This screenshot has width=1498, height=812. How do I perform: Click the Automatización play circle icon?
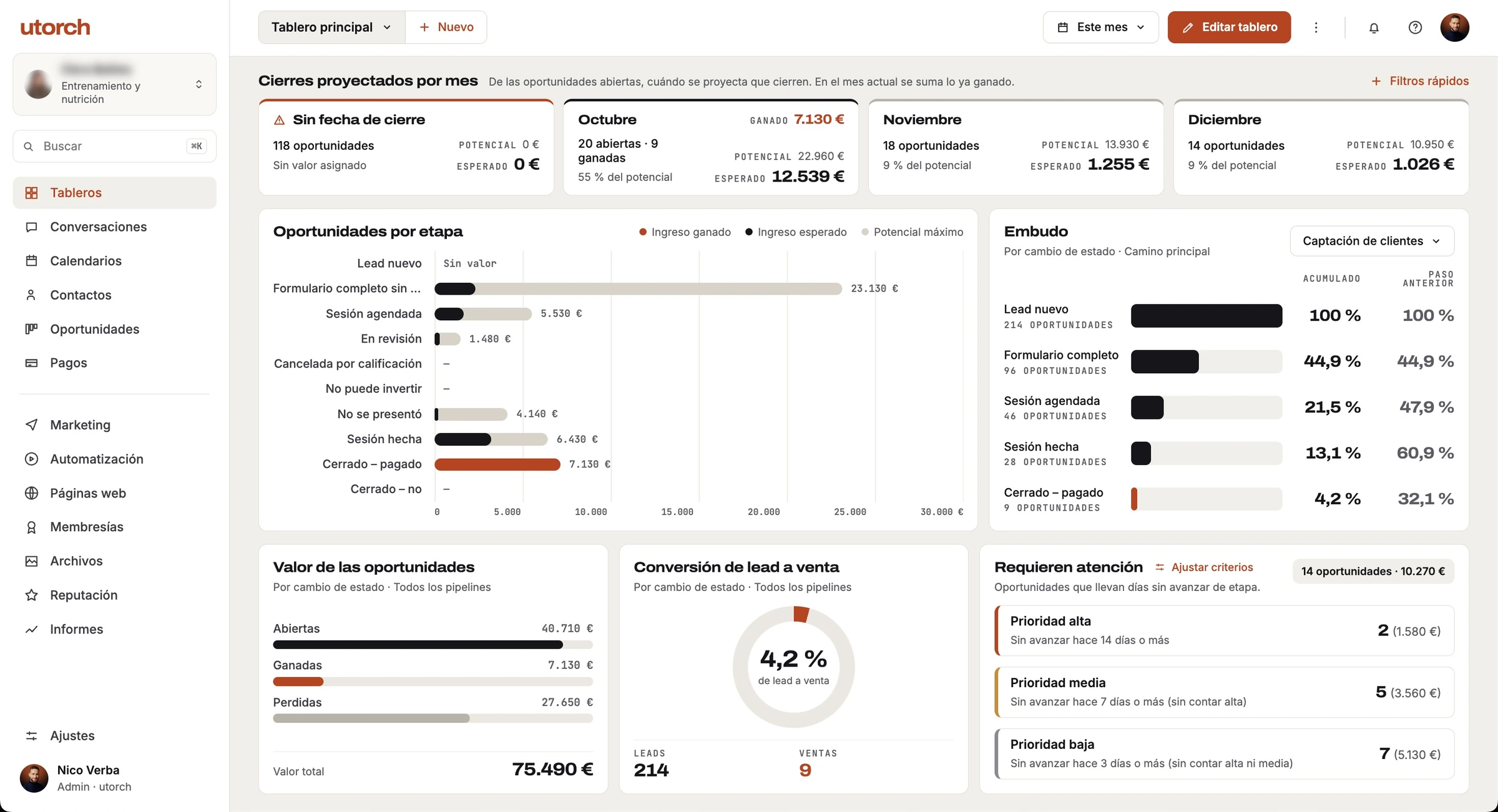(x=31, y=459)
